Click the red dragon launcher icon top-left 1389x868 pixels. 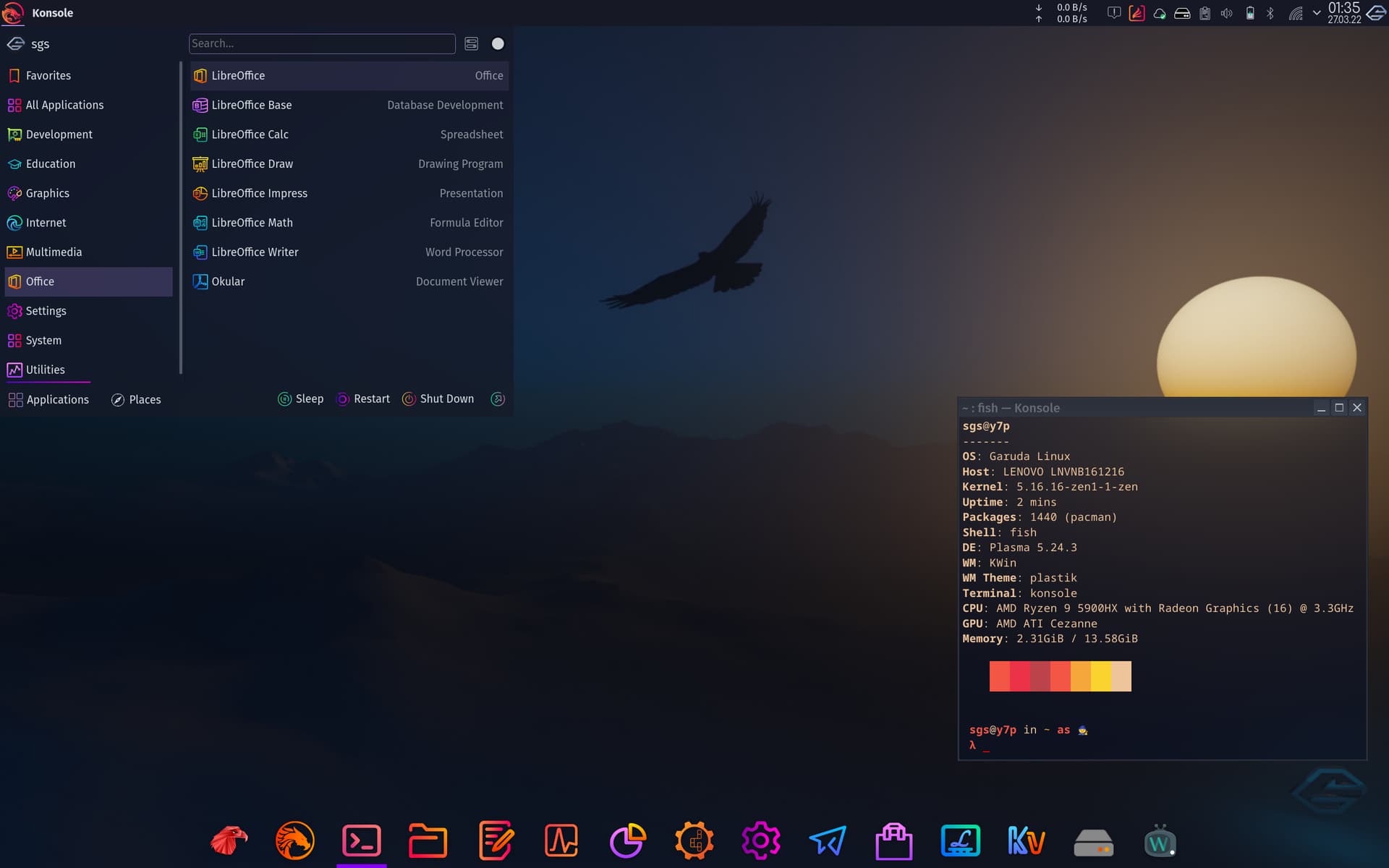tap(13, 13)
